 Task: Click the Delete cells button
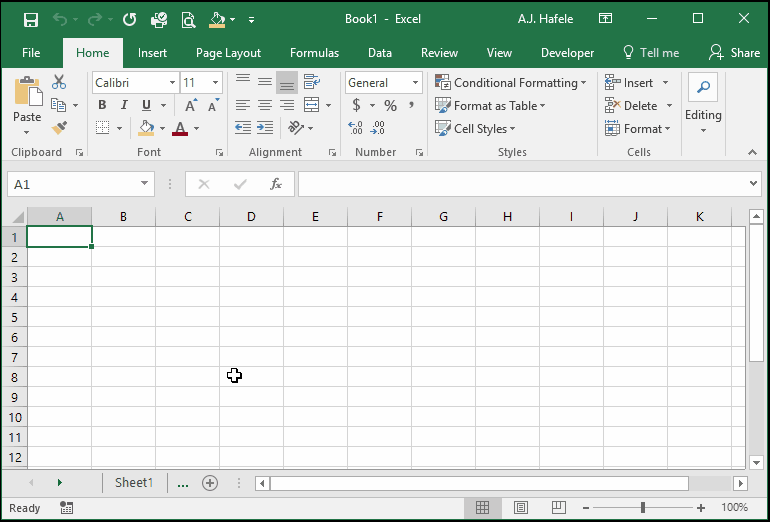click(x=638, y=106)
